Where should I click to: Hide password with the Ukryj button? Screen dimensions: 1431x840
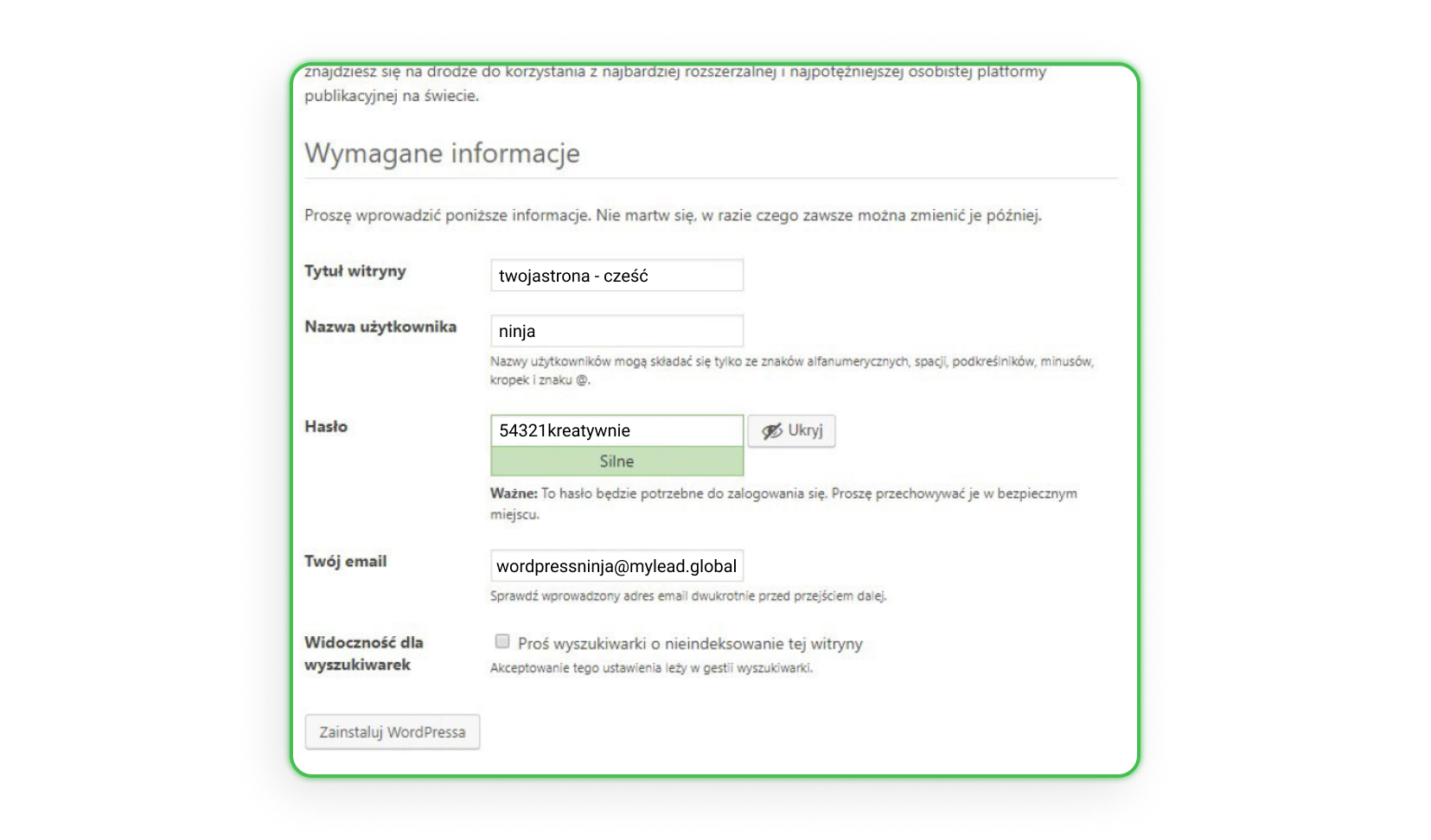pos(791,430)
